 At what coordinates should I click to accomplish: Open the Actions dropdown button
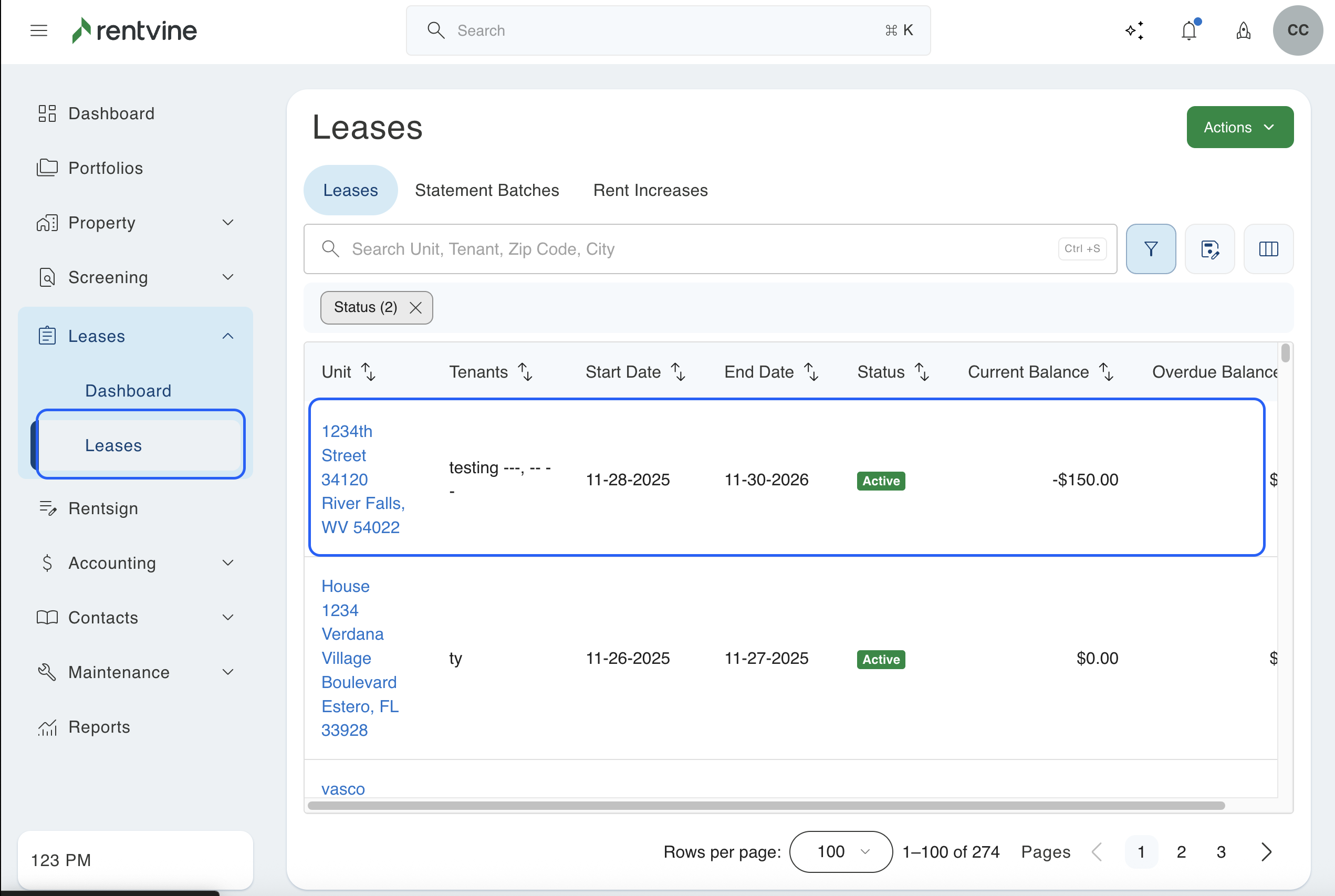(x=1239, y=127)
